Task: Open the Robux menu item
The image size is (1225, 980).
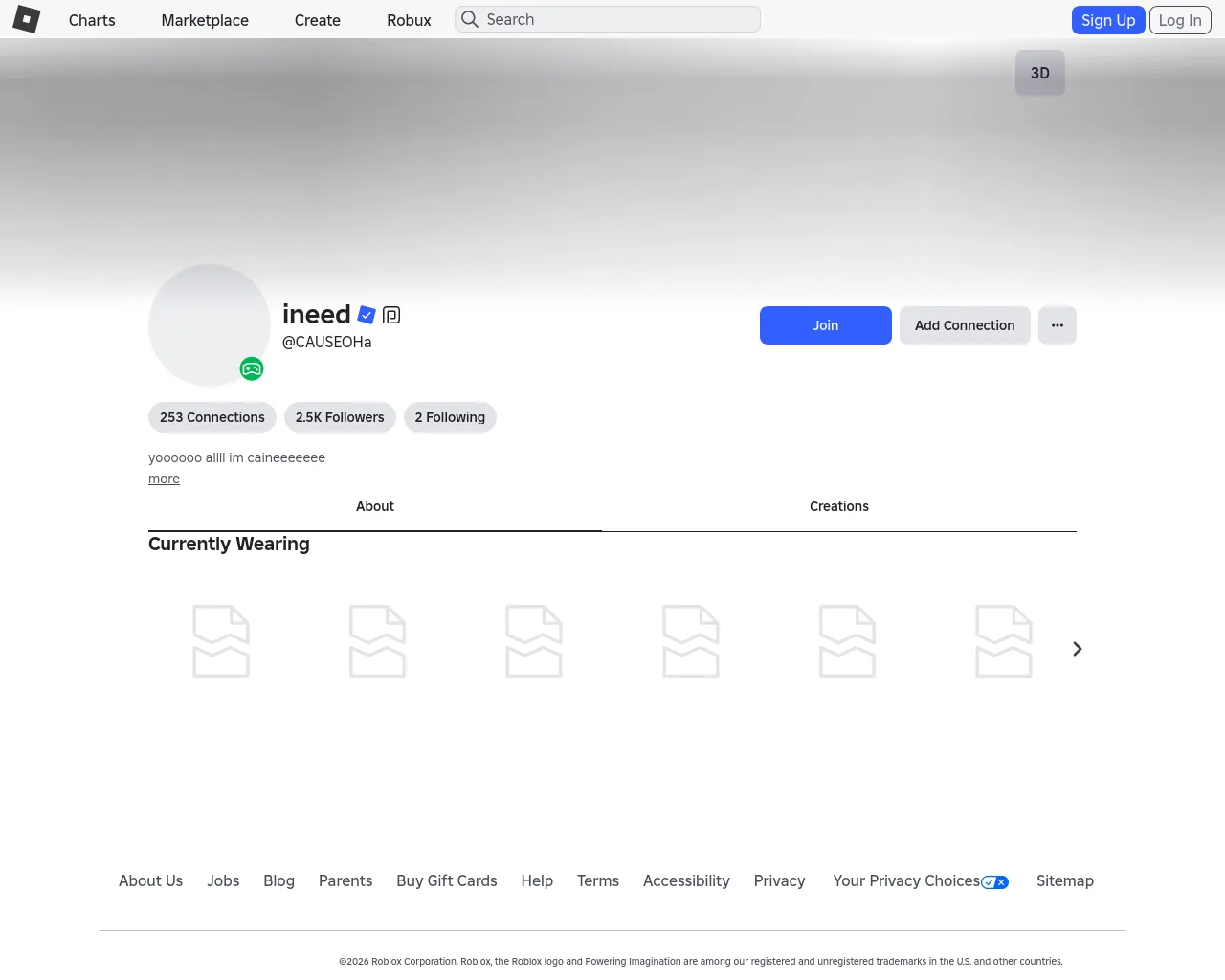Action: (x=409, y=20)
